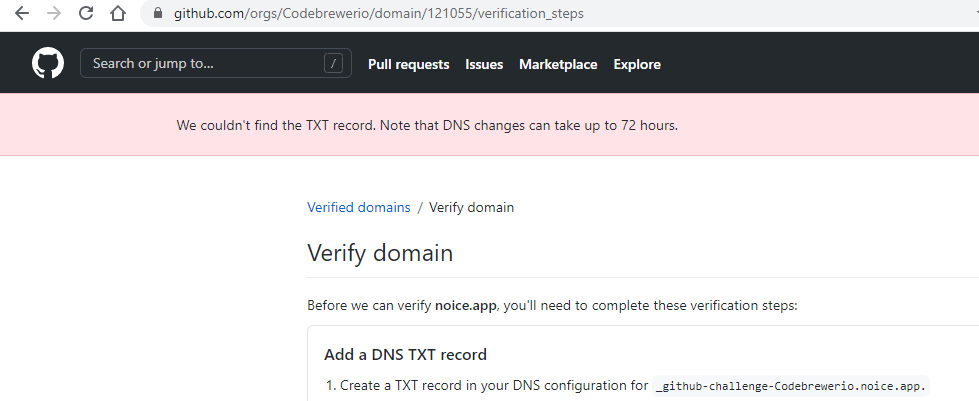
Task: Click the TXT record not found error banner
Action: point(490,124)
